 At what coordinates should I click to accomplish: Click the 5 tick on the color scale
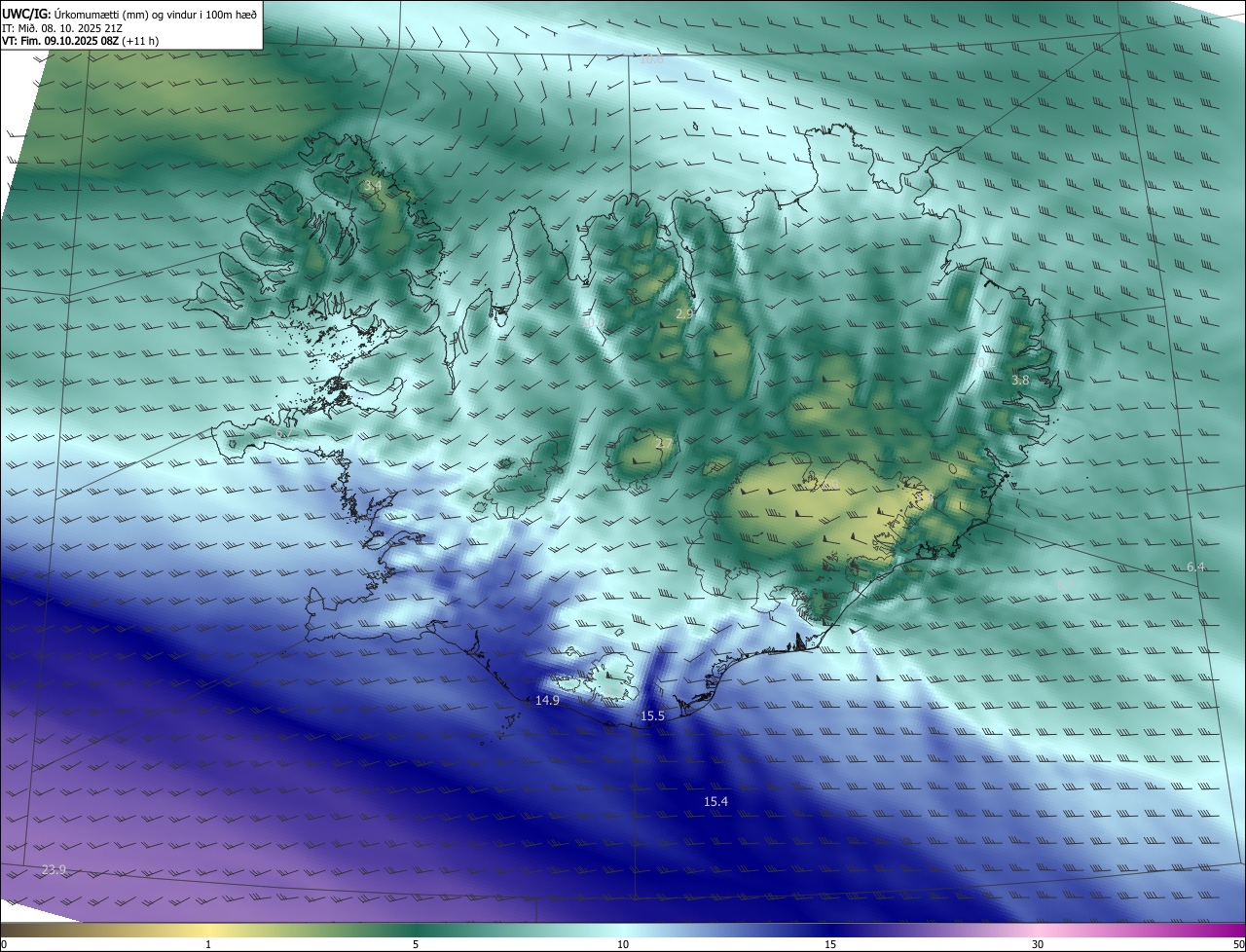click(416, 944)
